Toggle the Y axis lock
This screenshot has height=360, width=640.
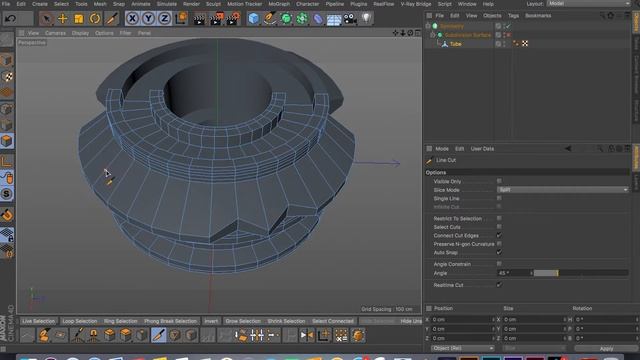(x=148, y=18)
